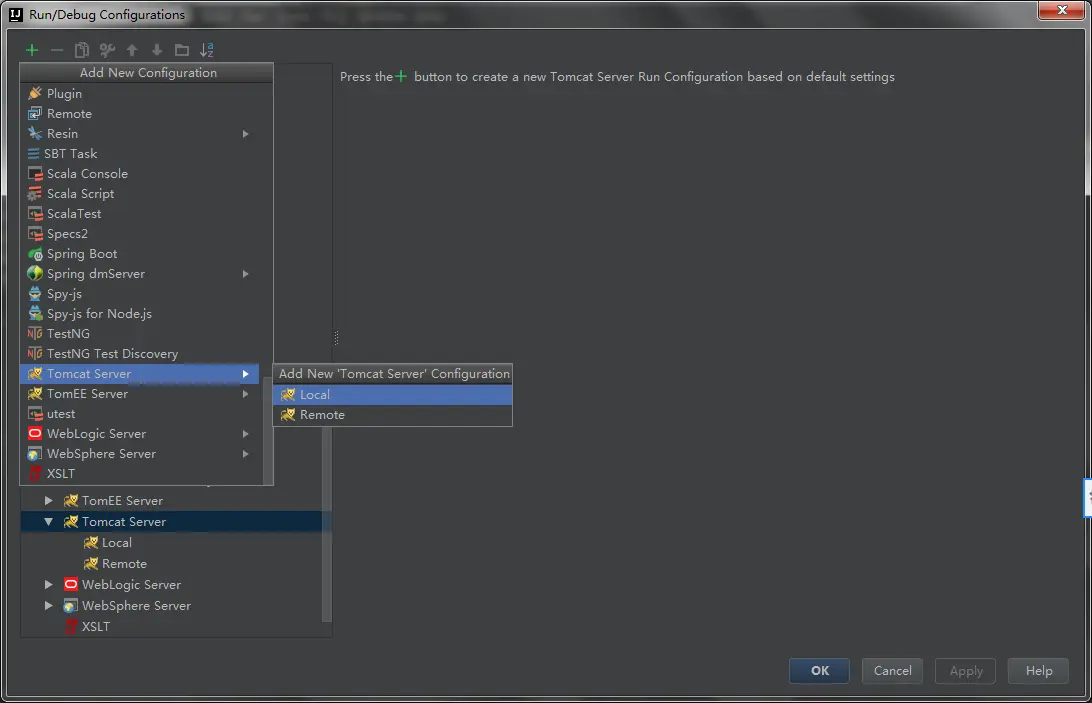Click the TestNG Test Discovery icon

[x=35, y=353]
